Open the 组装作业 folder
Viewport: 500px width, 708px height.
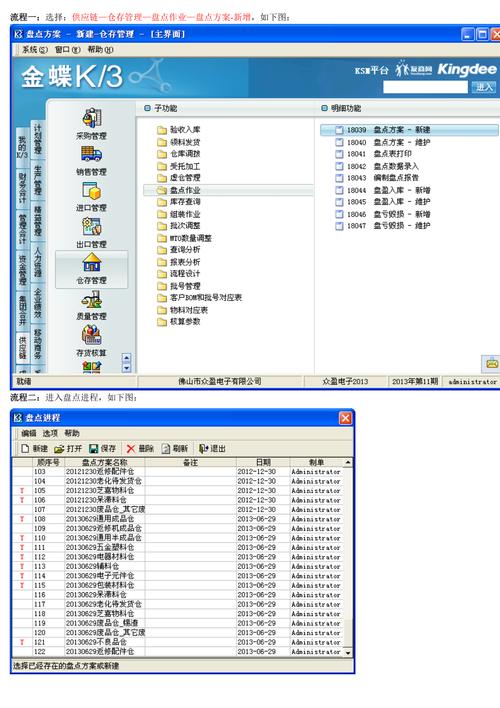click(x=179, y=214)
